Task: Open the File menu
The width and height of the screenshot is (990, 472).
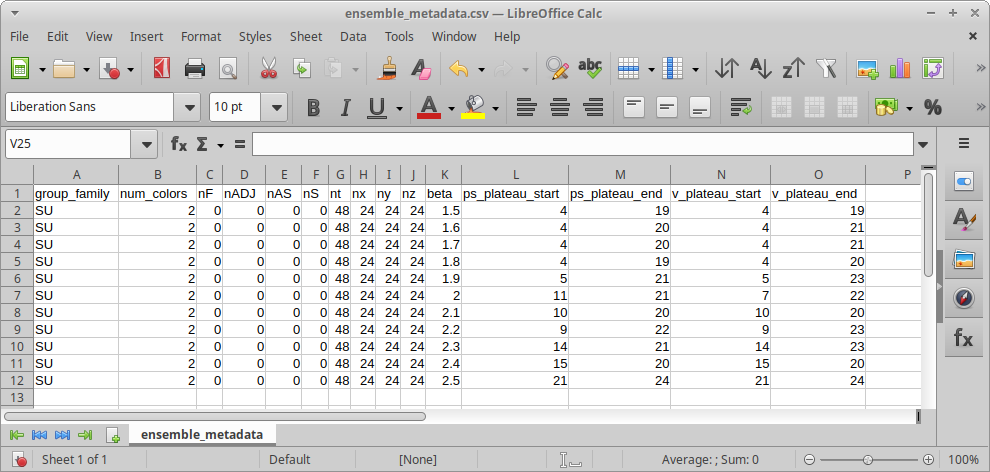Action: 20,37
